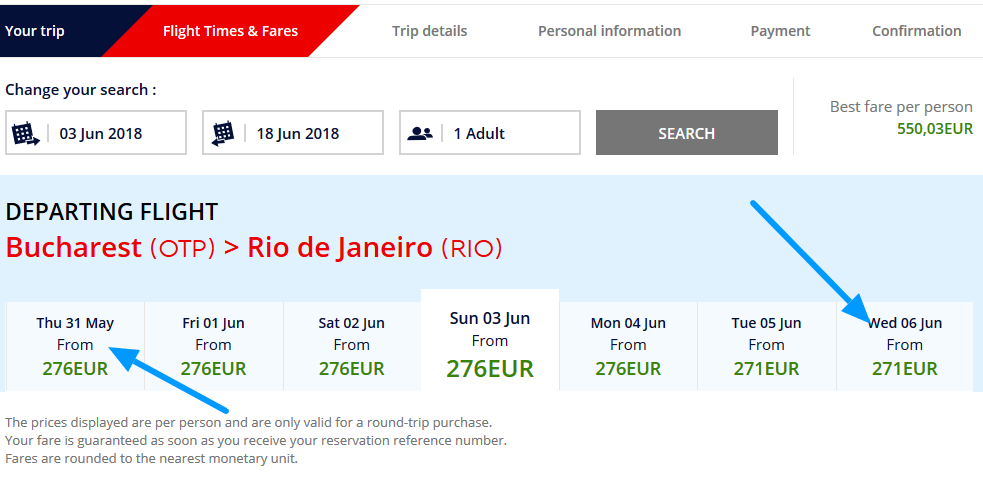Expand the 1 Adult passenger selector
This screenshot has width=983, height=482.
click(508, 133)
